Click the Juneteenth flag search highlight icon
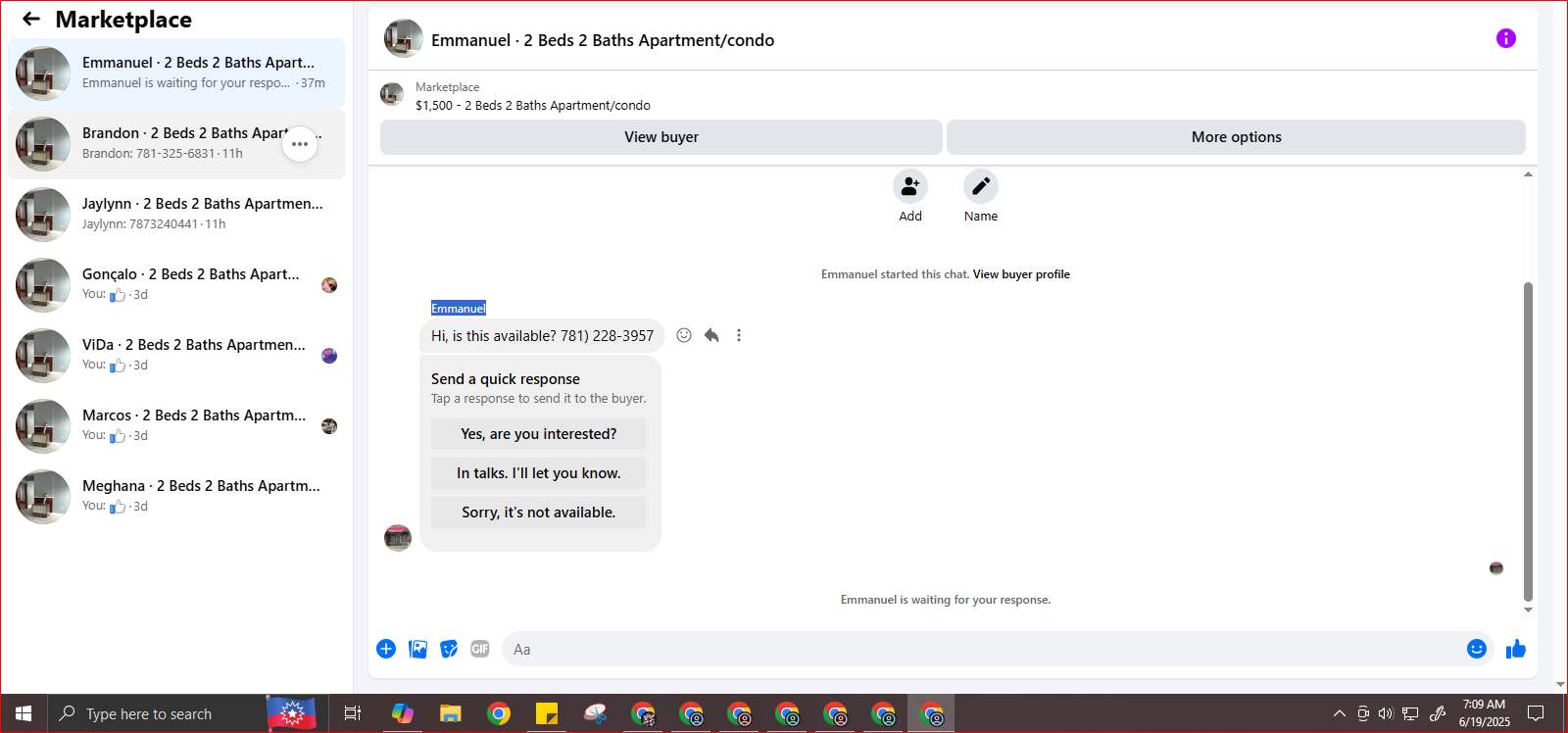The image size is (1568, 733). pos(292,713)
